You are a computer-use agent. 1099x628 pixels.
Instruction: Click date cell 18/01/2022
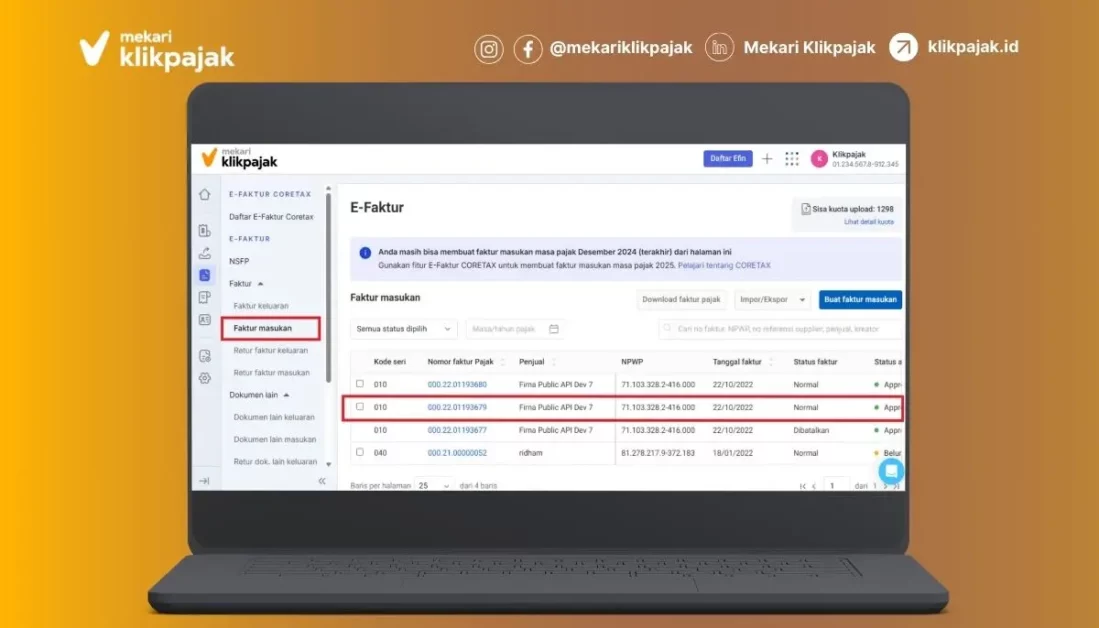pyautogui.click(x=732, y=453)
